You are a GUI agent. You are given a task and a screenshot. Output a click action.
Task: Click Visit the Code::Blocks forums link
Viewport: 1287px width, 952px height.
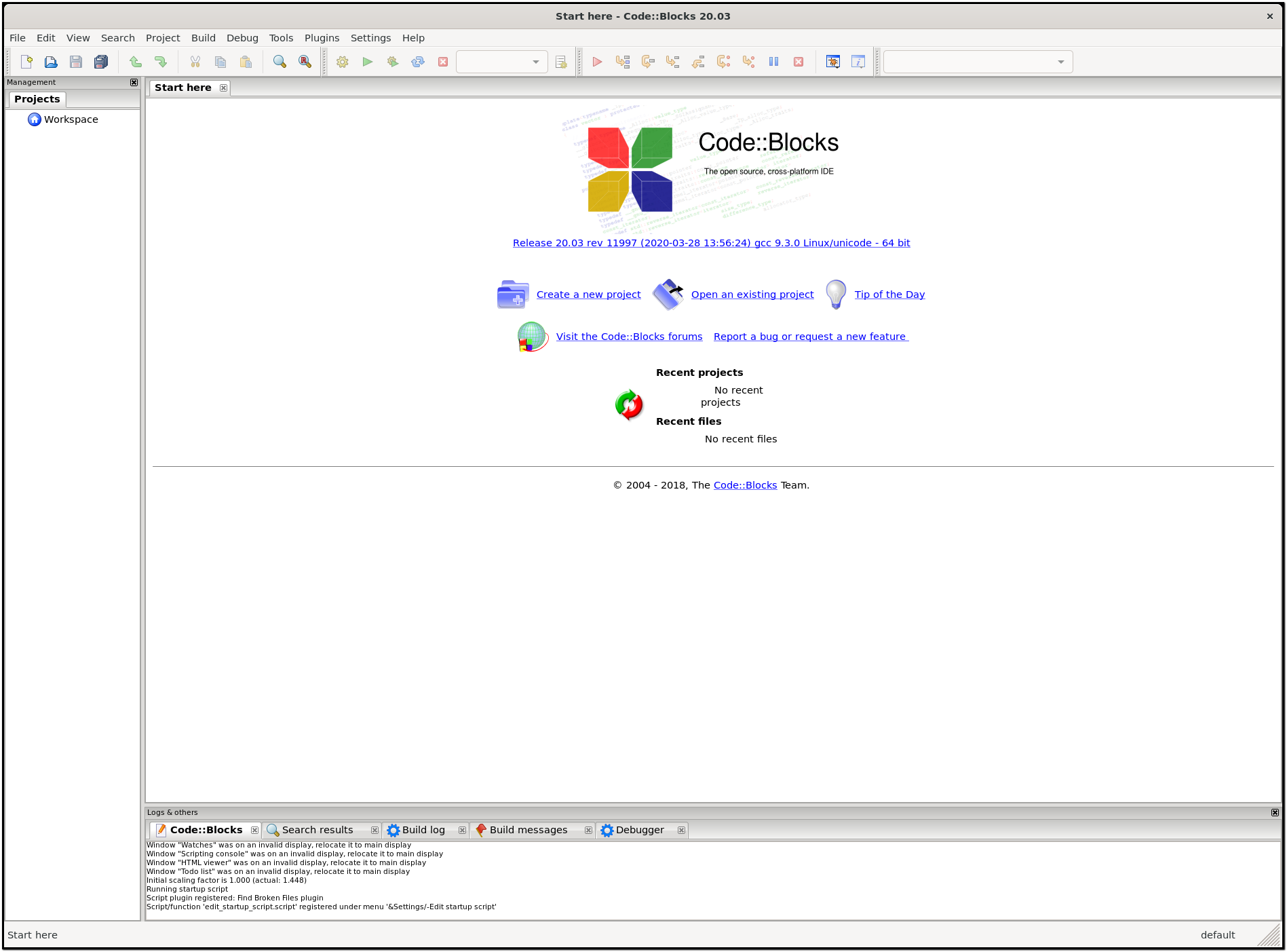629,337
